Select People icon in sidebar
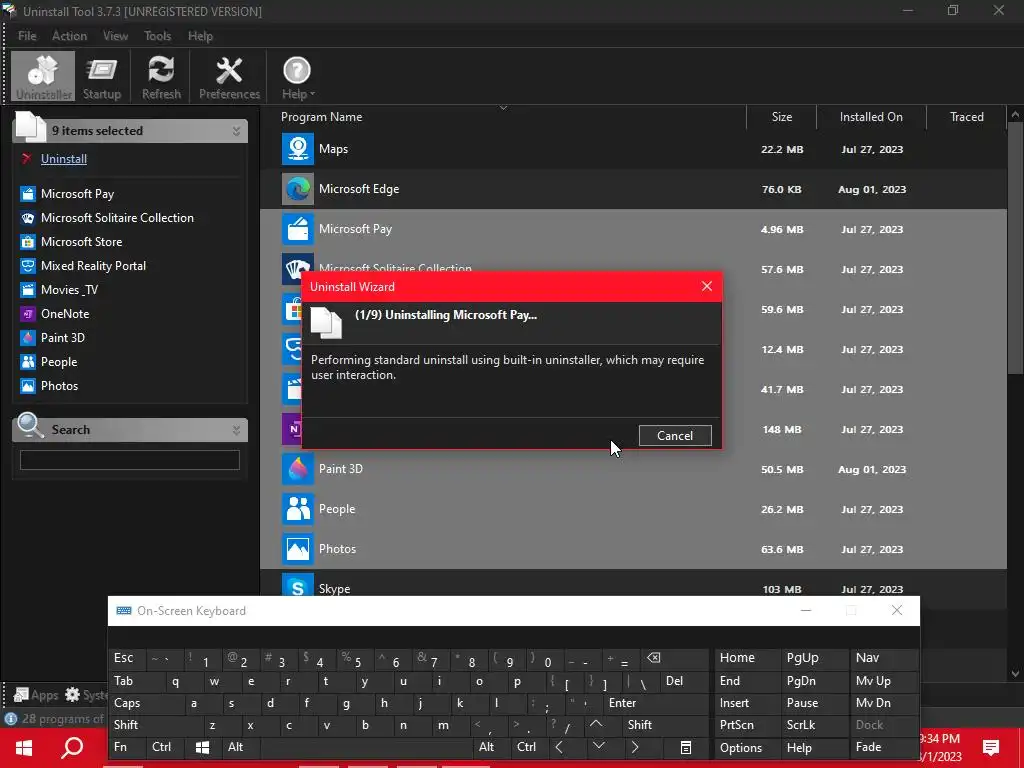 tap(27, 362)
